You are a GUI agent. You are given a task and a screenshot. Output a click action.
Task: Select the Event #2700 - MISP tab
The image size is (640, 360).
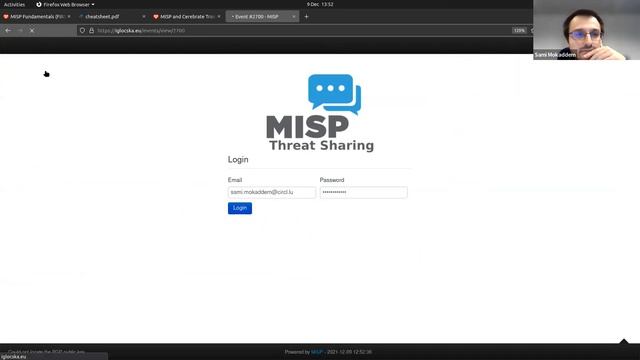click(x=262, y=17)
